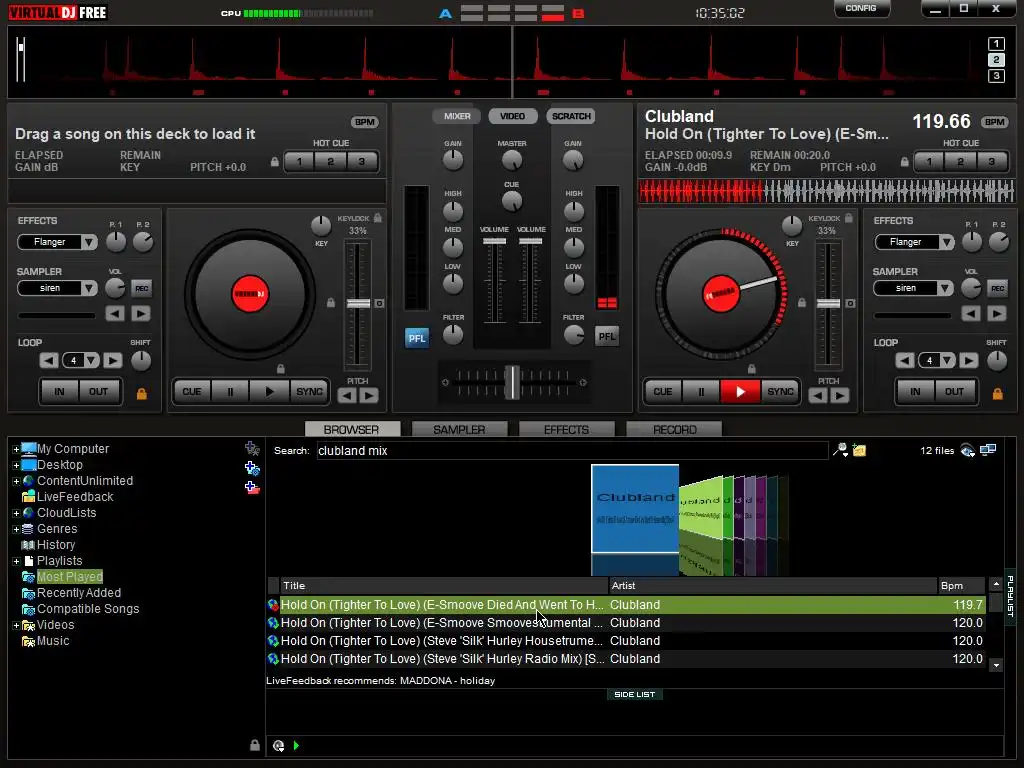Viewport: 1024px width, 768px height.
Task: Switch to the SAMPLER tab
Action: pos(459,429)
